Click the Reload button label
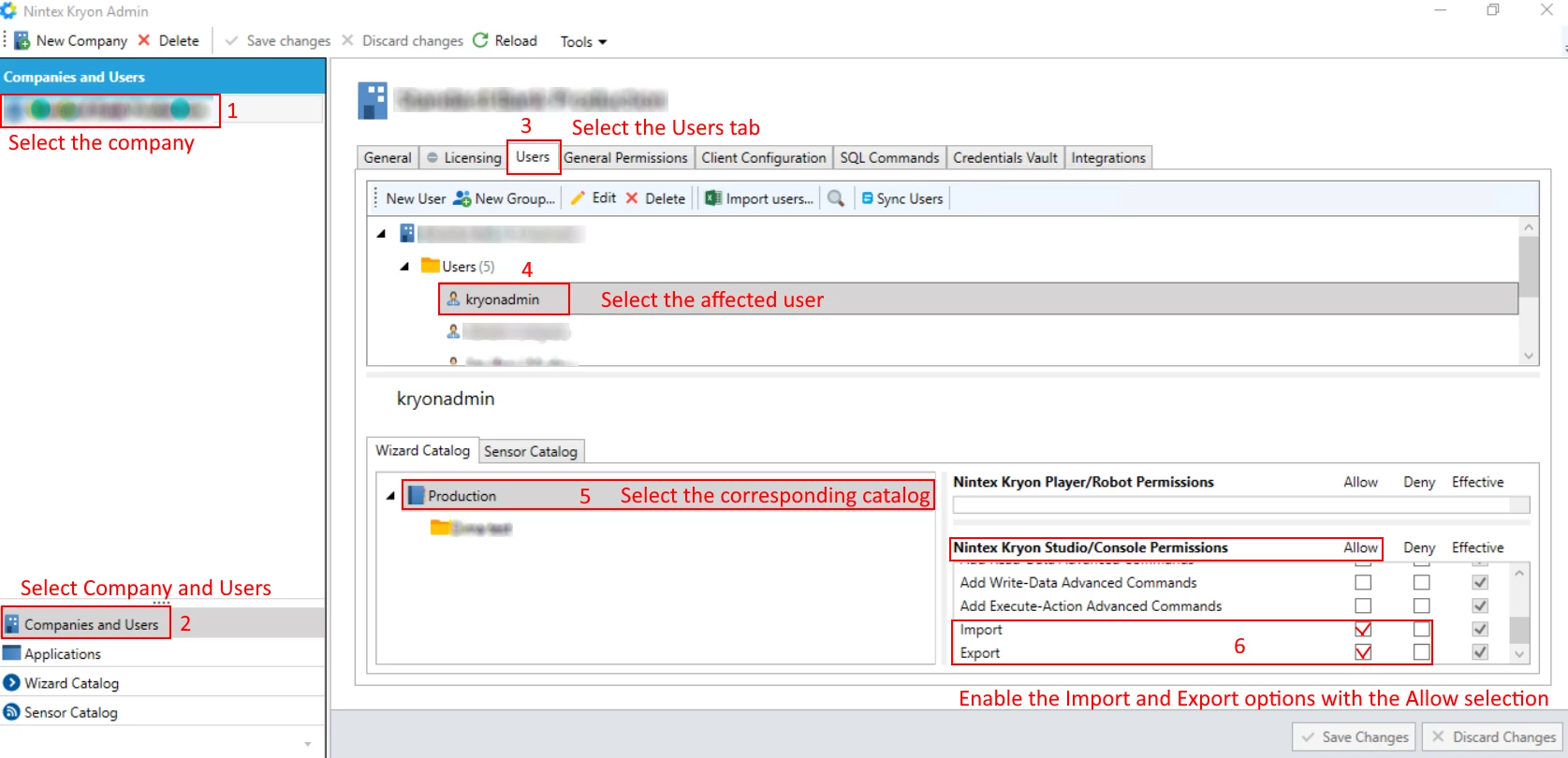Viewport: 1568px width, 758px height. point(516,40)
